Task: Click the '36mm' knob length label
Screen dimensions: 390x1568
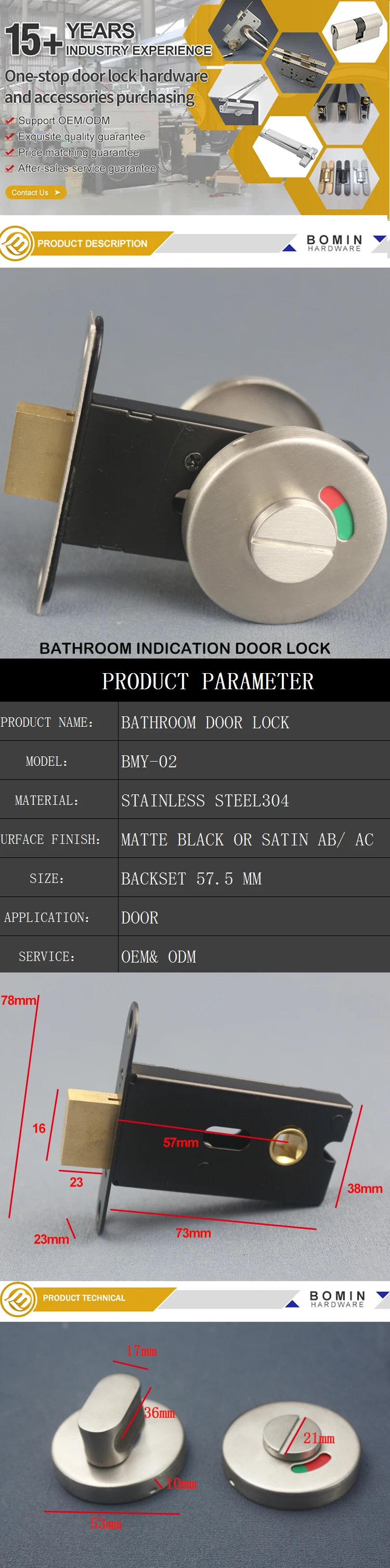Action: pos(160,1413)
